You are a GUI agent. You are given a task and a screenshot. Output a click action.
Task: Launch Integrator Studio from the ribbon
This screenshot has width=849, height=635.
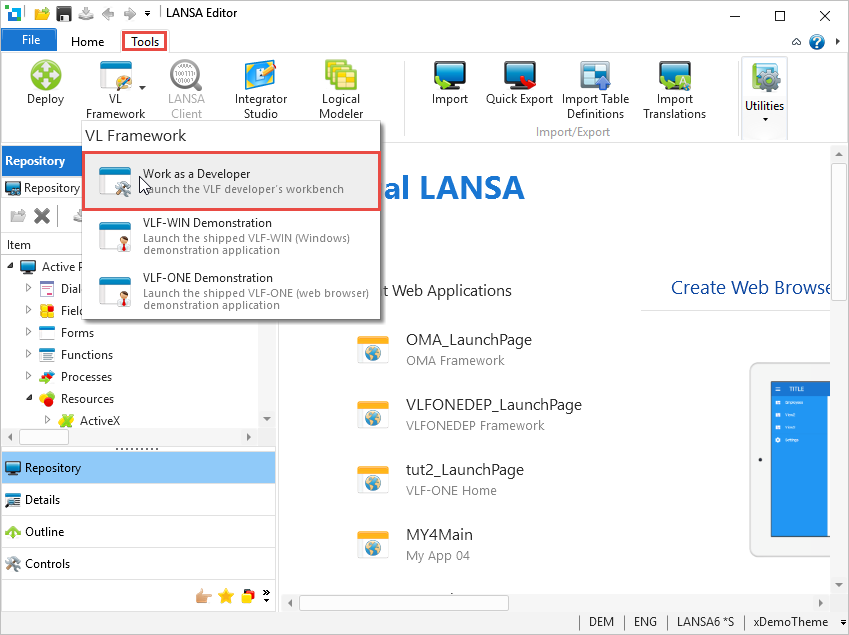(x=260, y=89)
